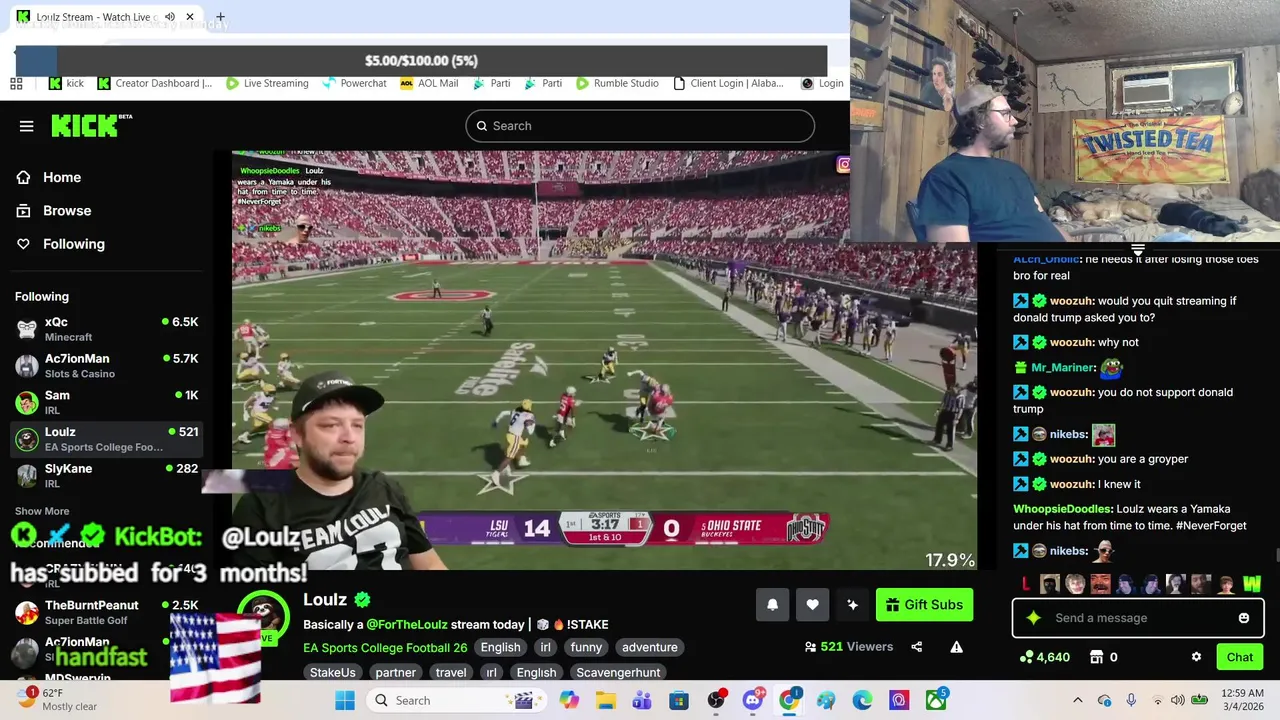The width and height of the screenshot is (1280, 720).
Task: Click the Scavengerhunt tag
Action: tap(618, 673)
